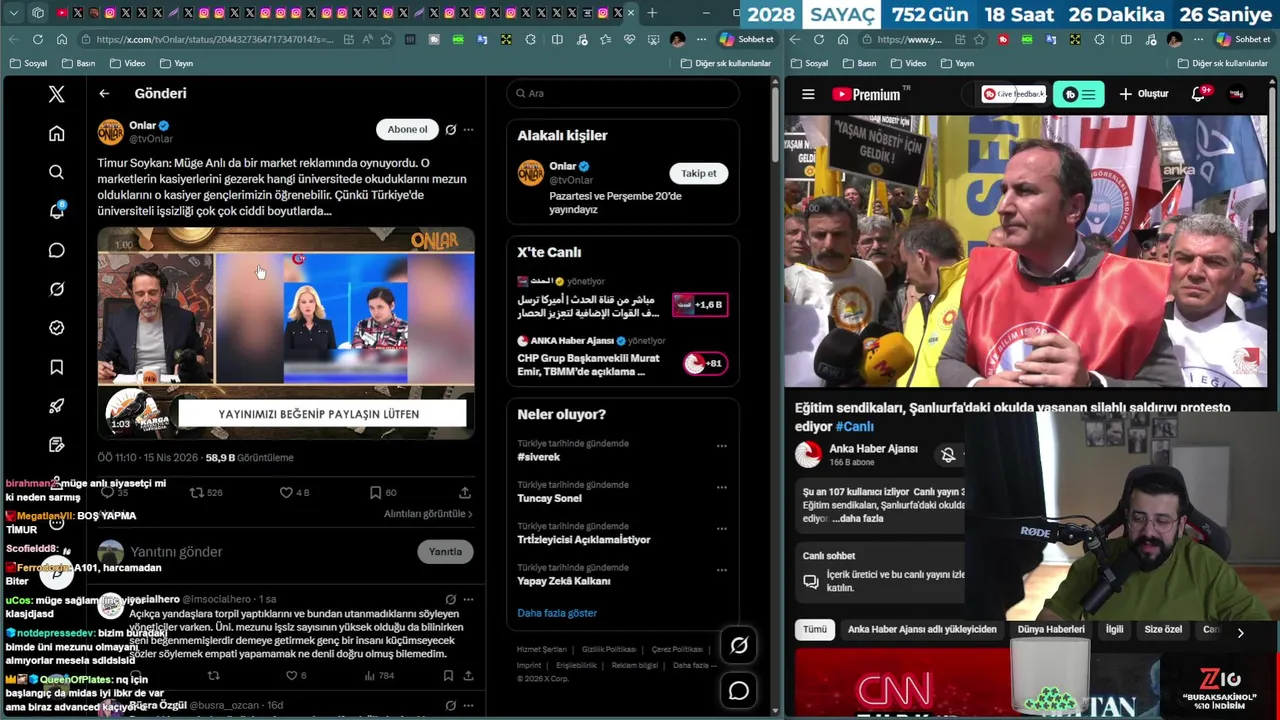Open more options for Tuncay Sonel trend
1280x720 pixels.
pos(722,487)
